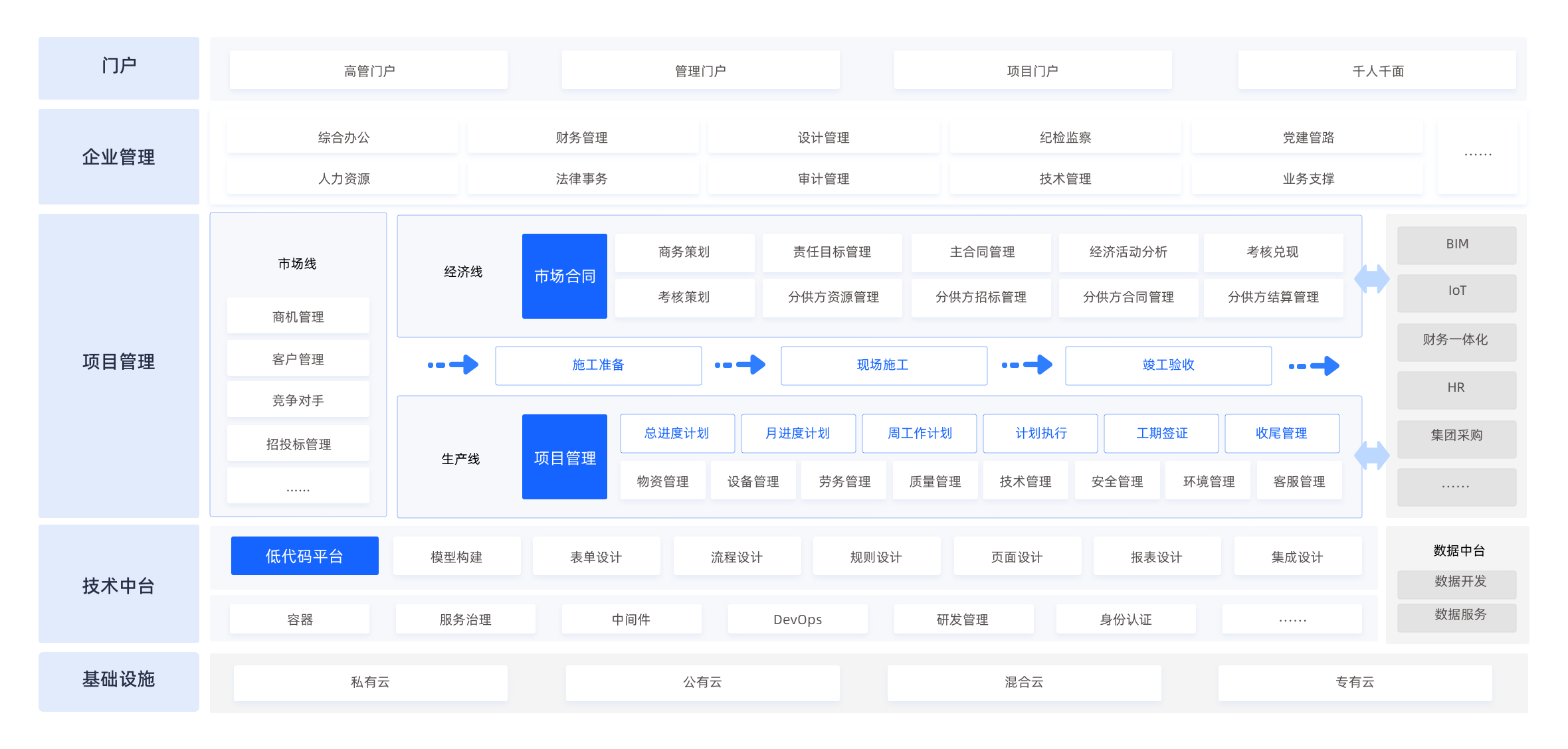Click the blue 低代码平台 block
Image resolution: width=1568 pixels, height=749 pixels.
305,556
